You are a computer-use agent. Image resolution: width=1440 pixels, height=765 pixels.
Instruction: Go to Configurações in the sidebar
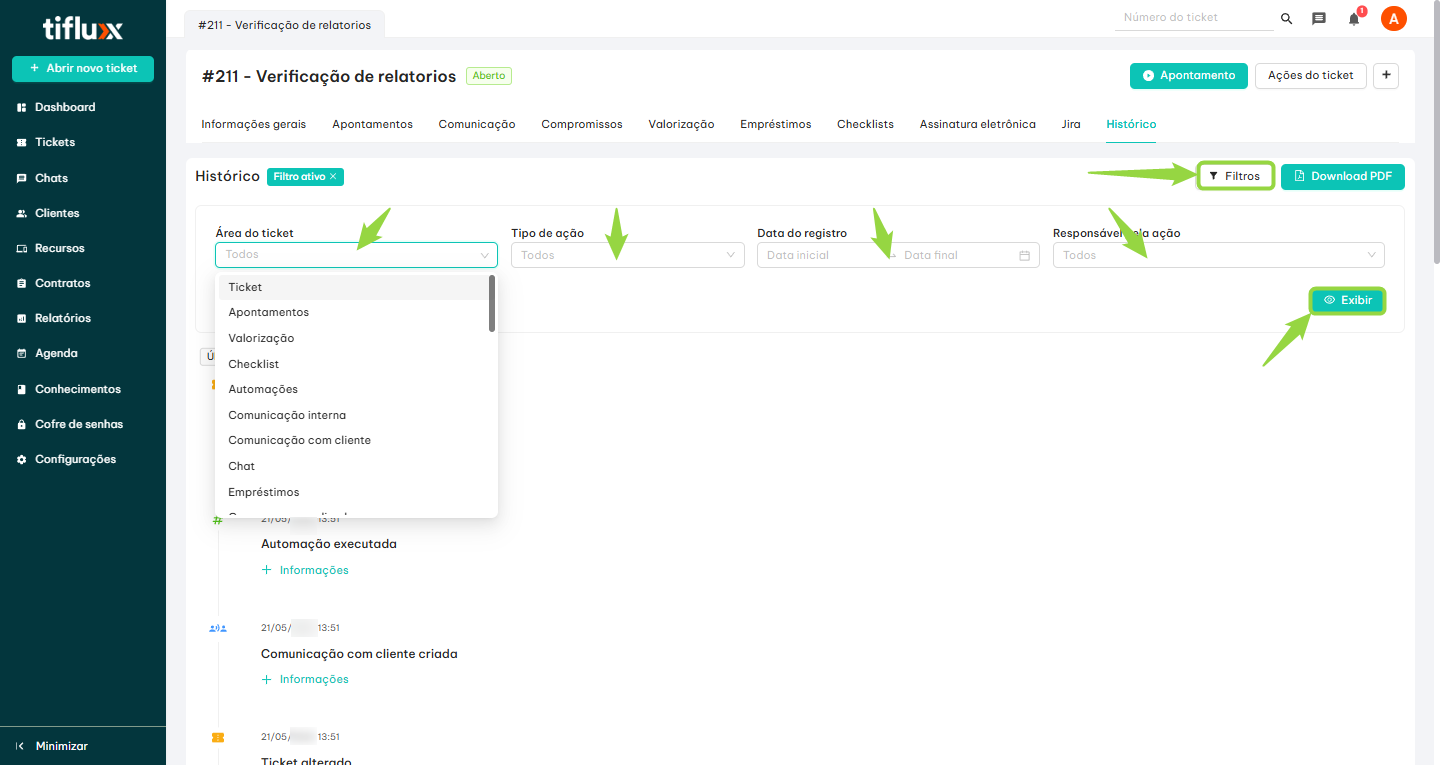tap(75, 460)
